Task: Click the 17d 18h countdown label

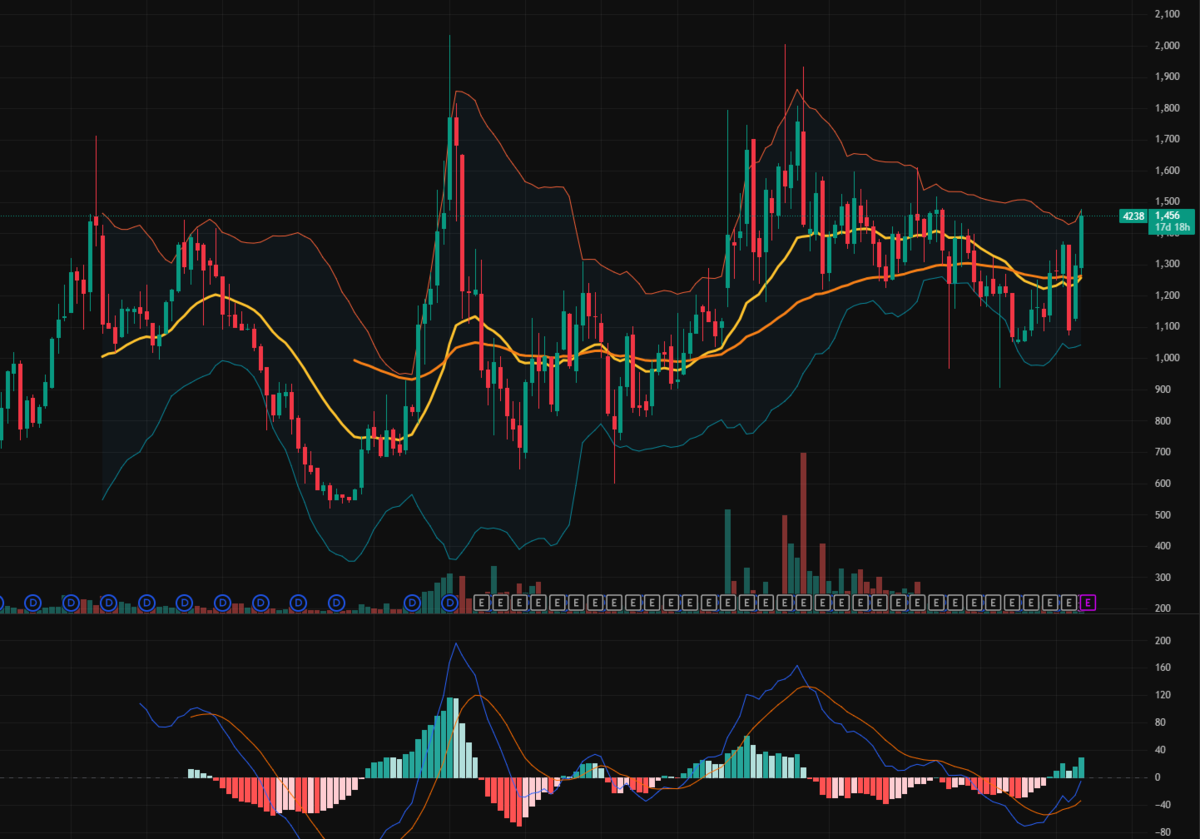Action: click(1172, 227)
